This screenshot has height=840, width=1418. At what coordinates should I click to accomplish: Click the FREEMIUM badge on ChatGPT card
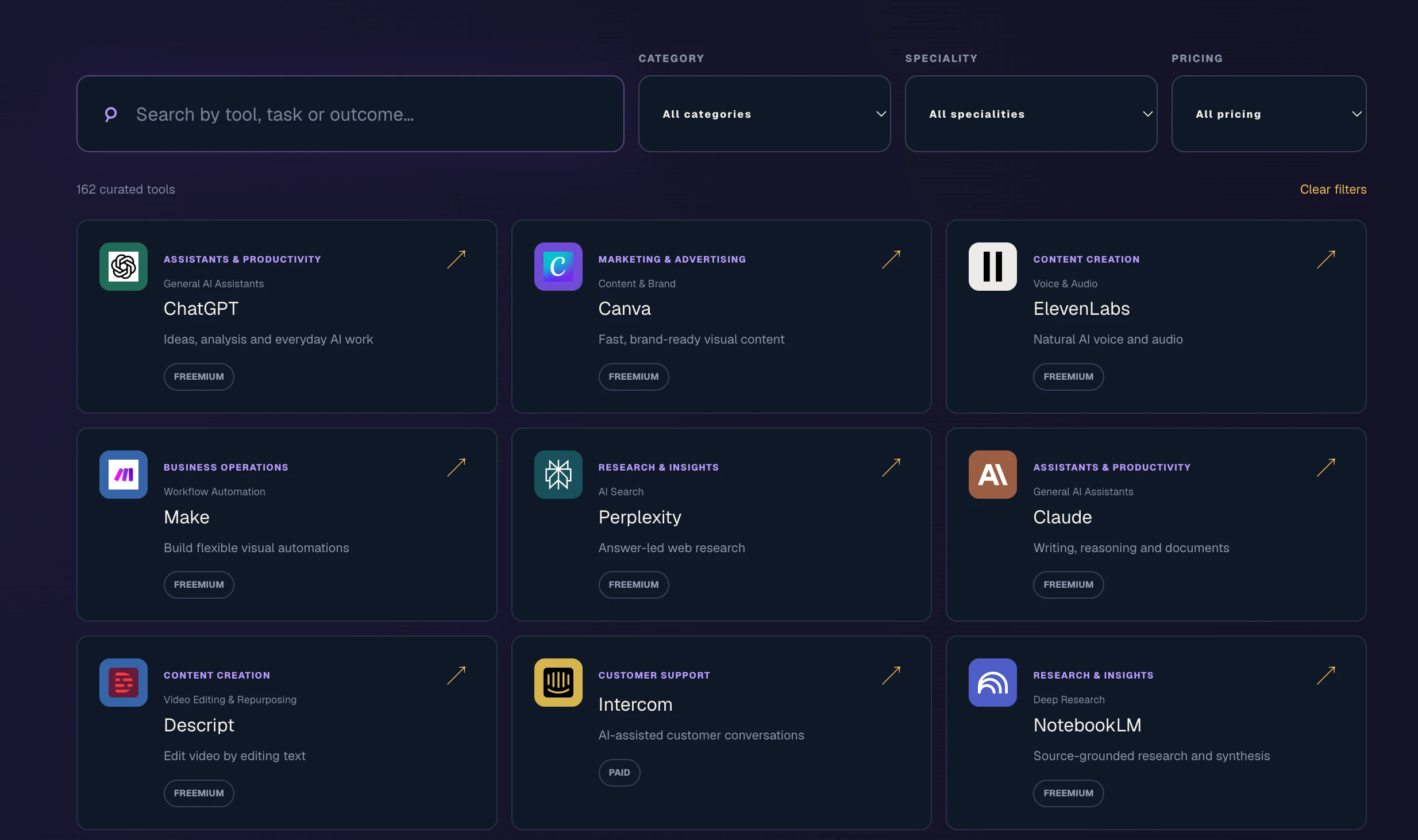click(x=199, y=377)
